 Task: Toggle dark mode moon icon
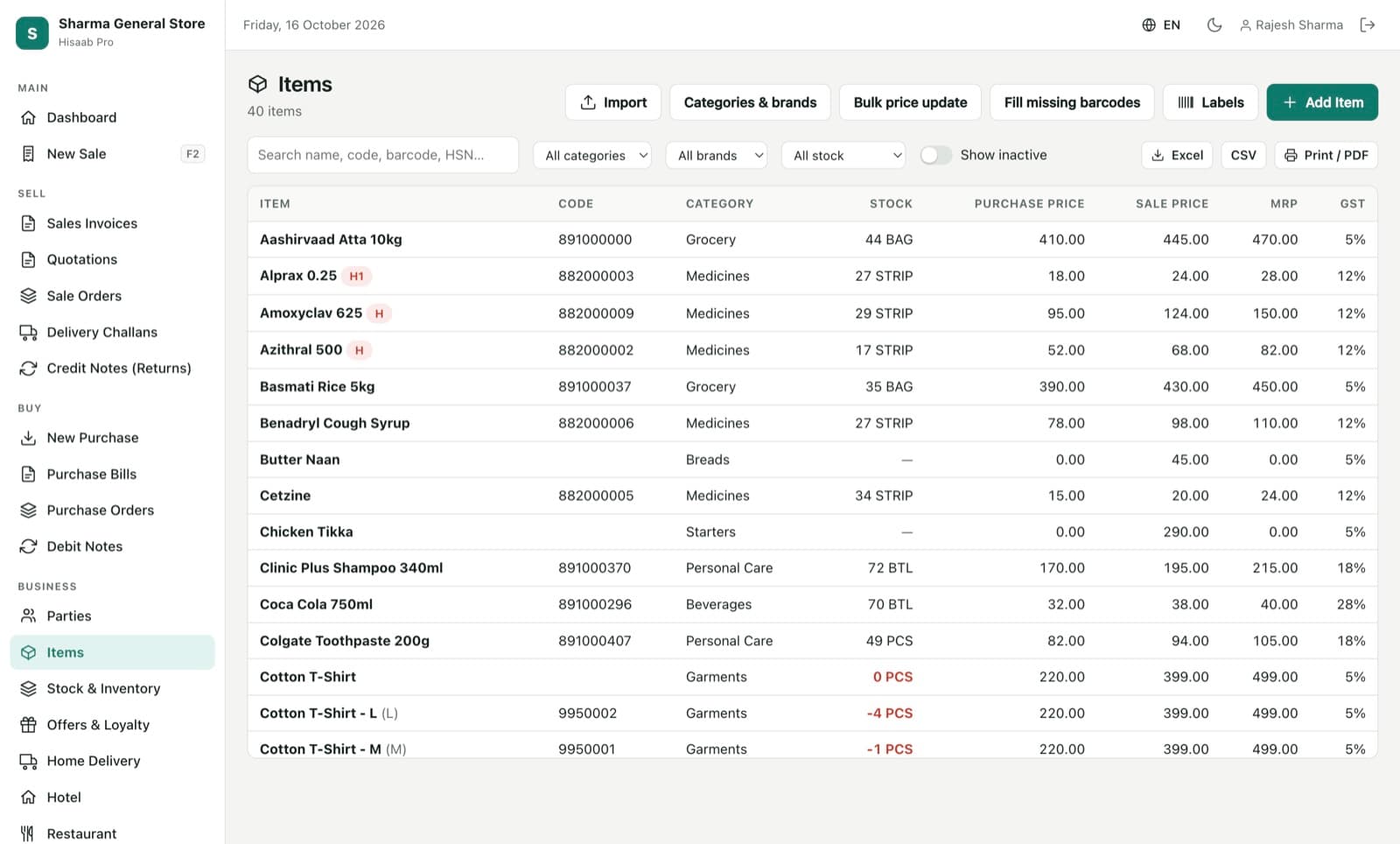pyautogui.click(x=1214, y=25)
